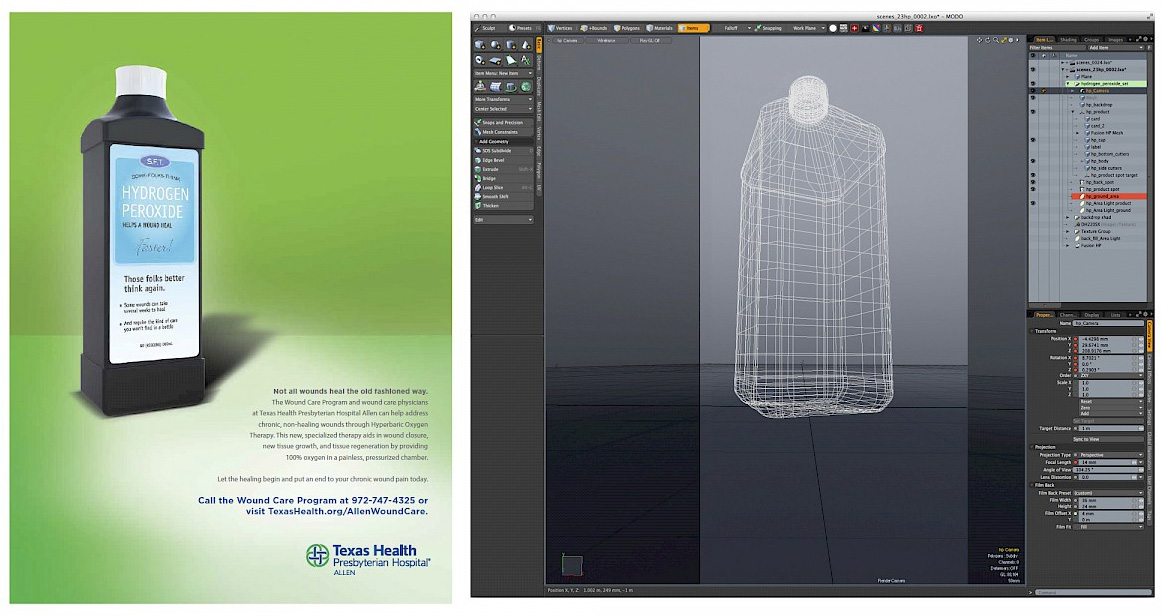Activate the Thicken tool
Screen dimensions: 1162x616
pyautogui.click(x=503, y=205)
